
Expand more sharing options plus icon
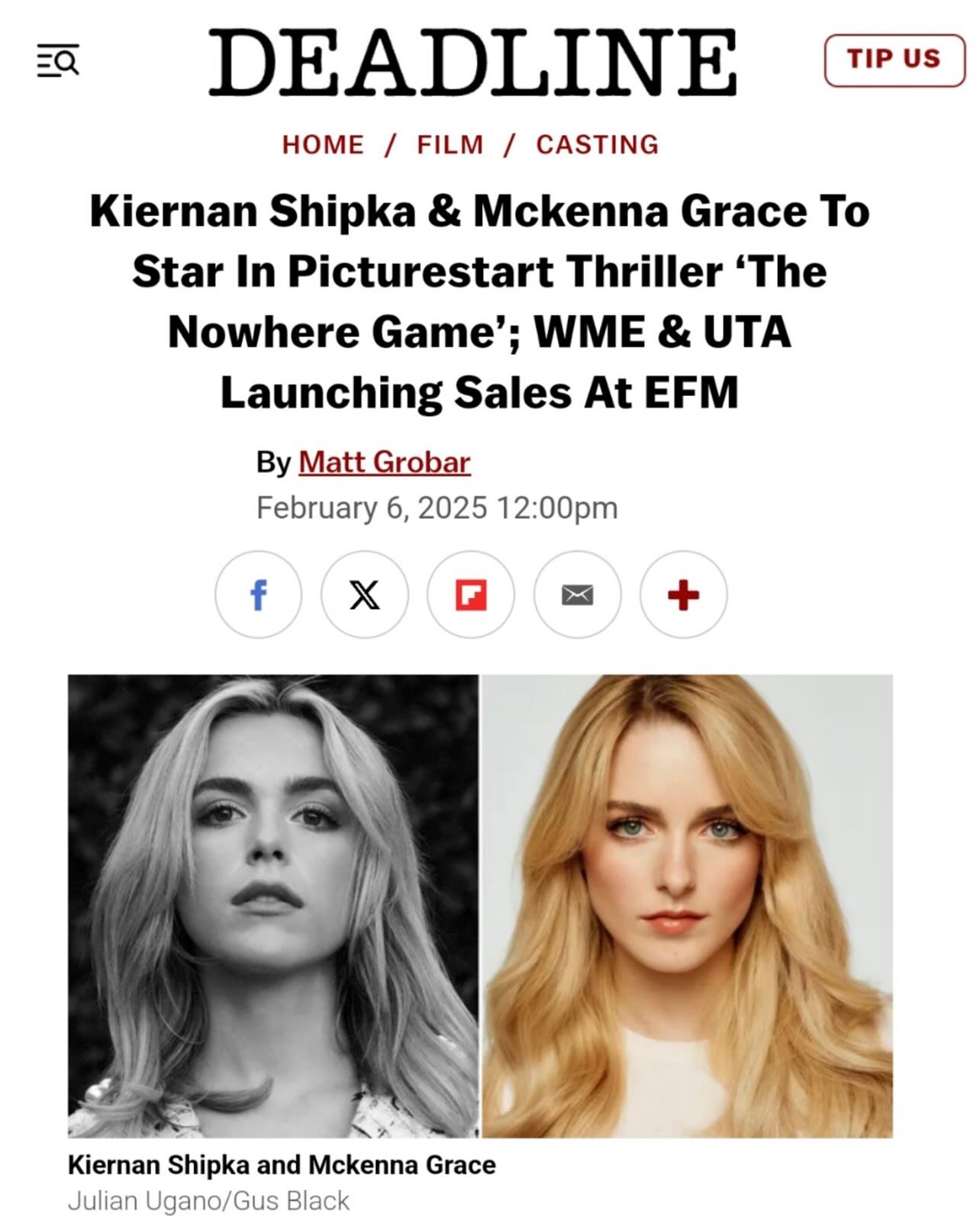pos(683,594)
